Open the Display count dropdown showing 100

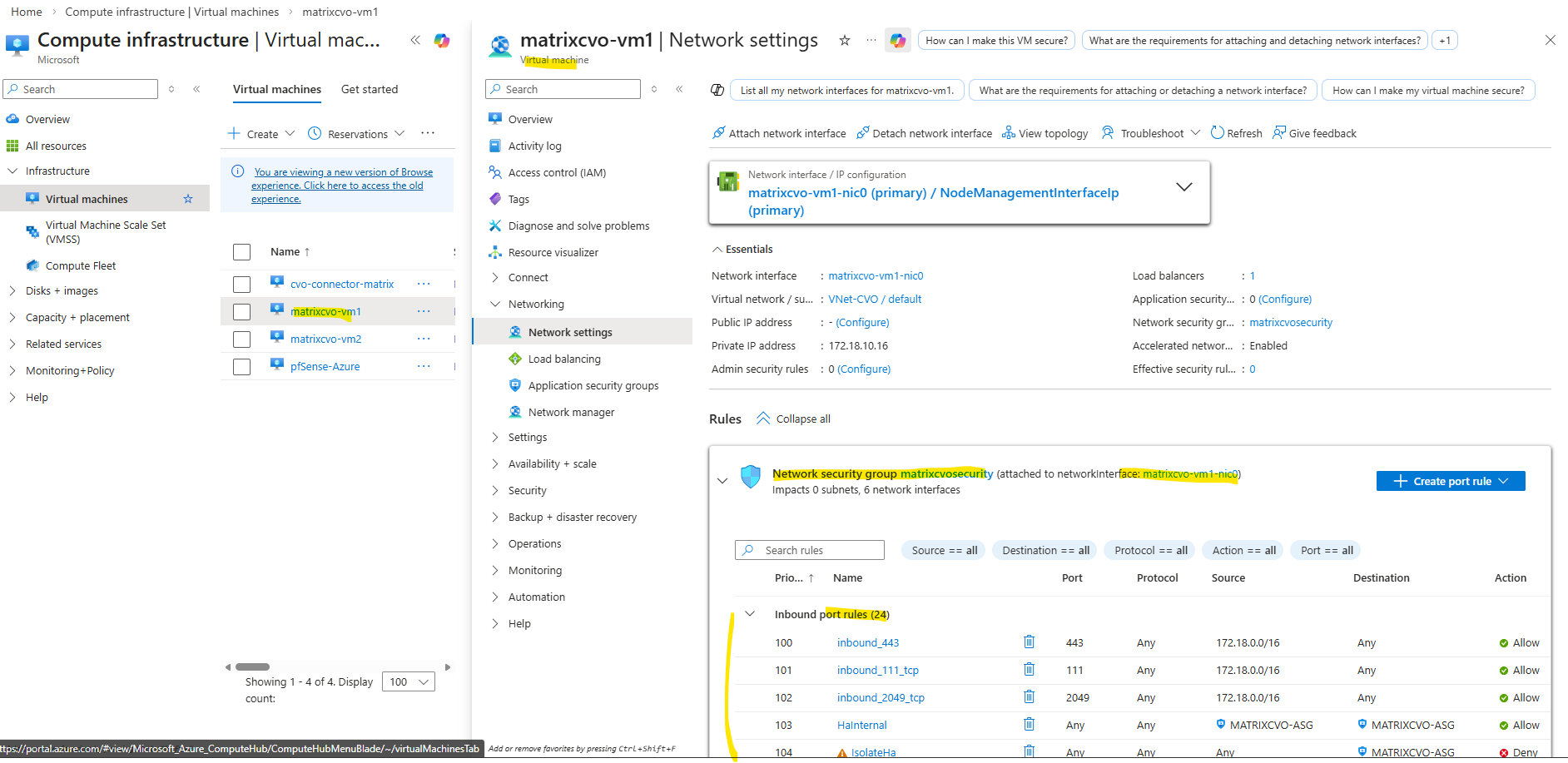(x=408, y=681)
